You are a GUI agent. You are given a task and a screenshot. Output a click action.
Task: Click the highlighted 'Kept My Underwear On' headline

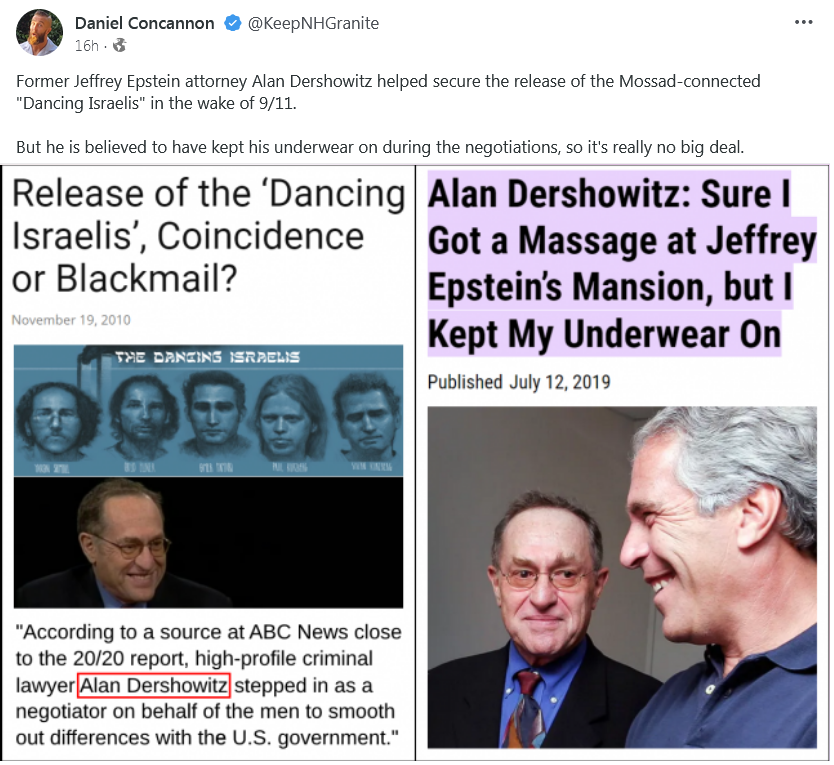[x=622, y=263]
